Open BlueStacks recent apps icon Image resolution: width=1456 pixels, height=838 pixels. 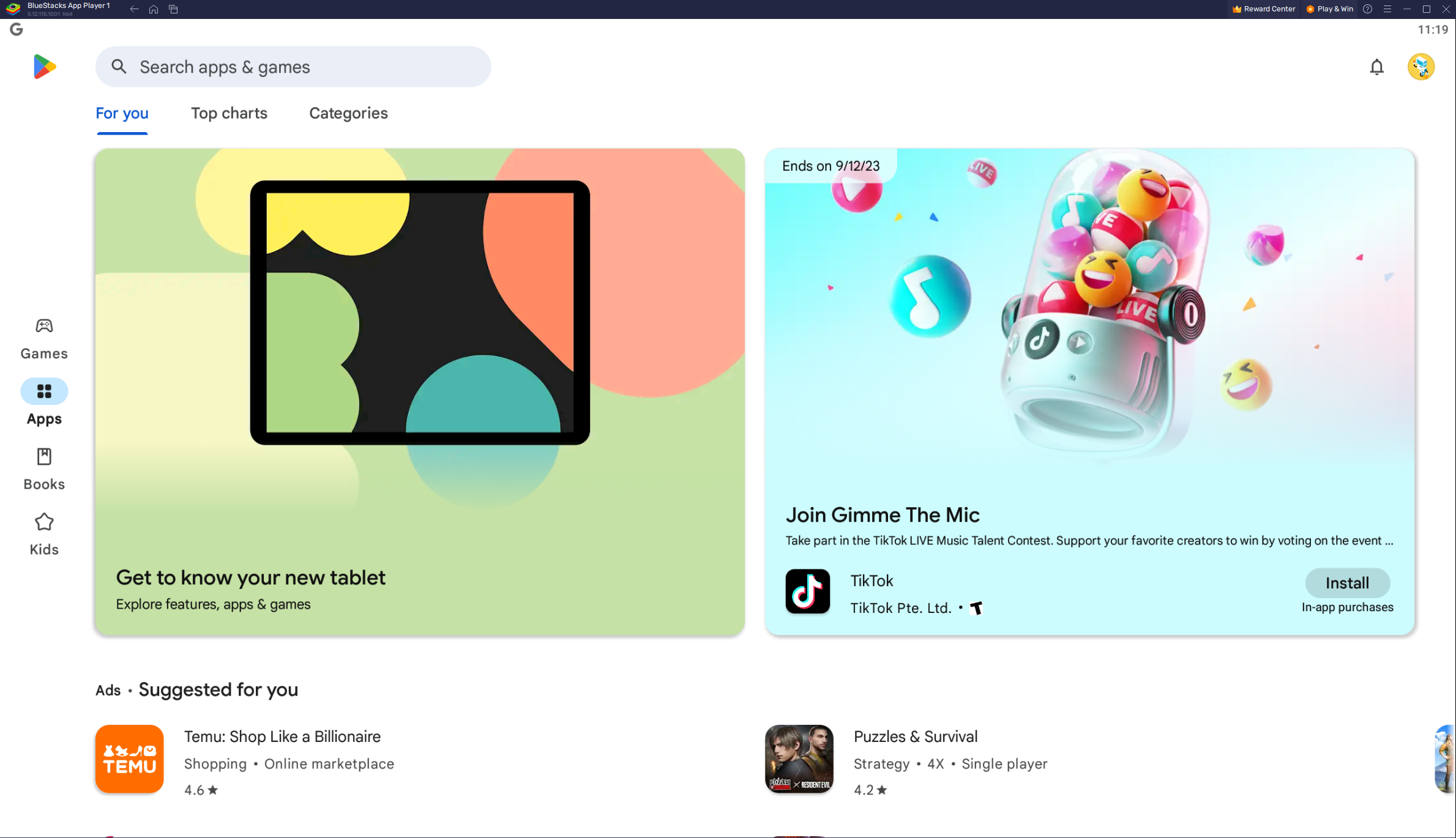(173, 9)
